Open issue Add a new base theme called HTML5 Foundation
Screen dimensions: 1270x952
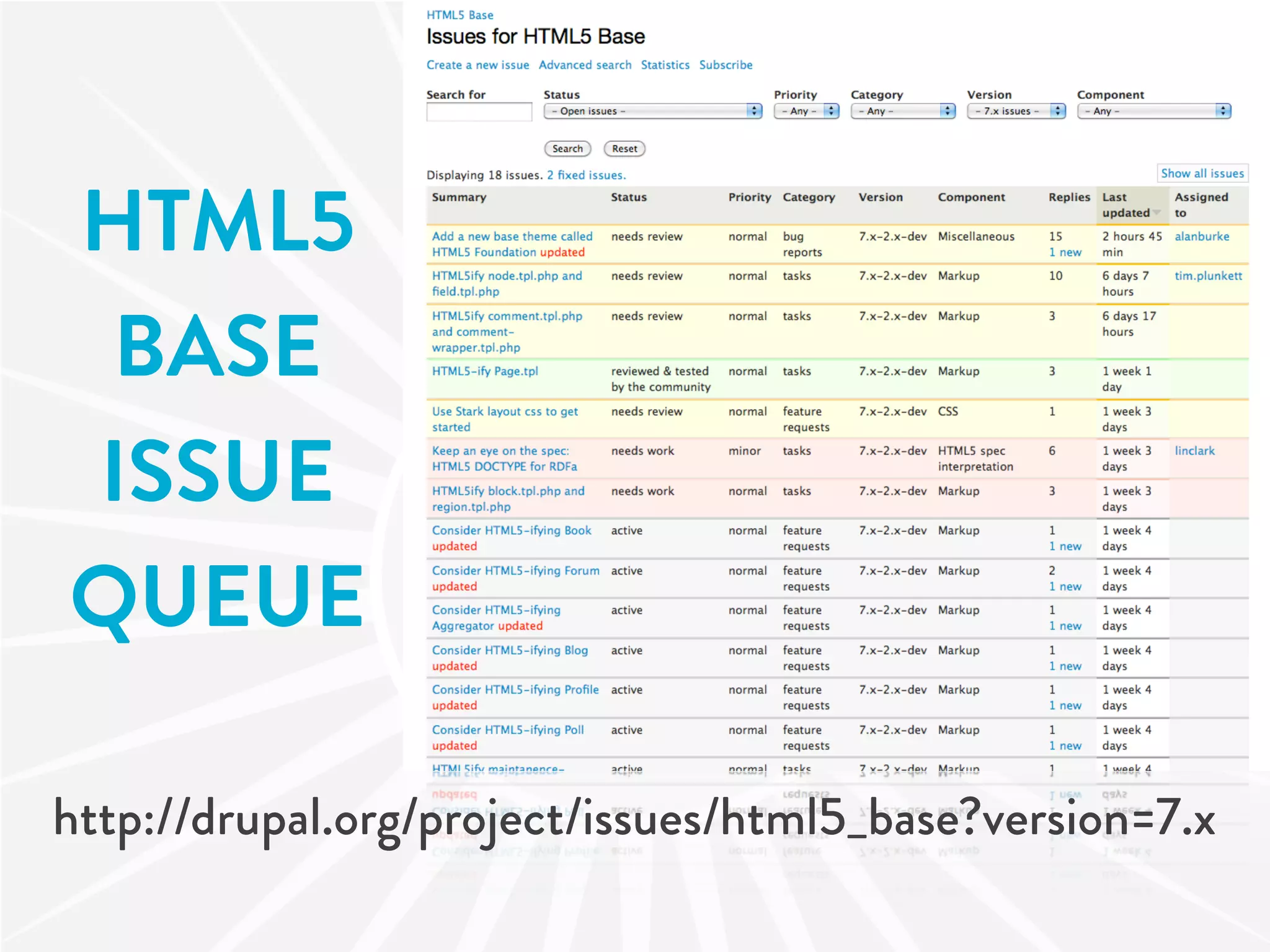coord(512,244)
